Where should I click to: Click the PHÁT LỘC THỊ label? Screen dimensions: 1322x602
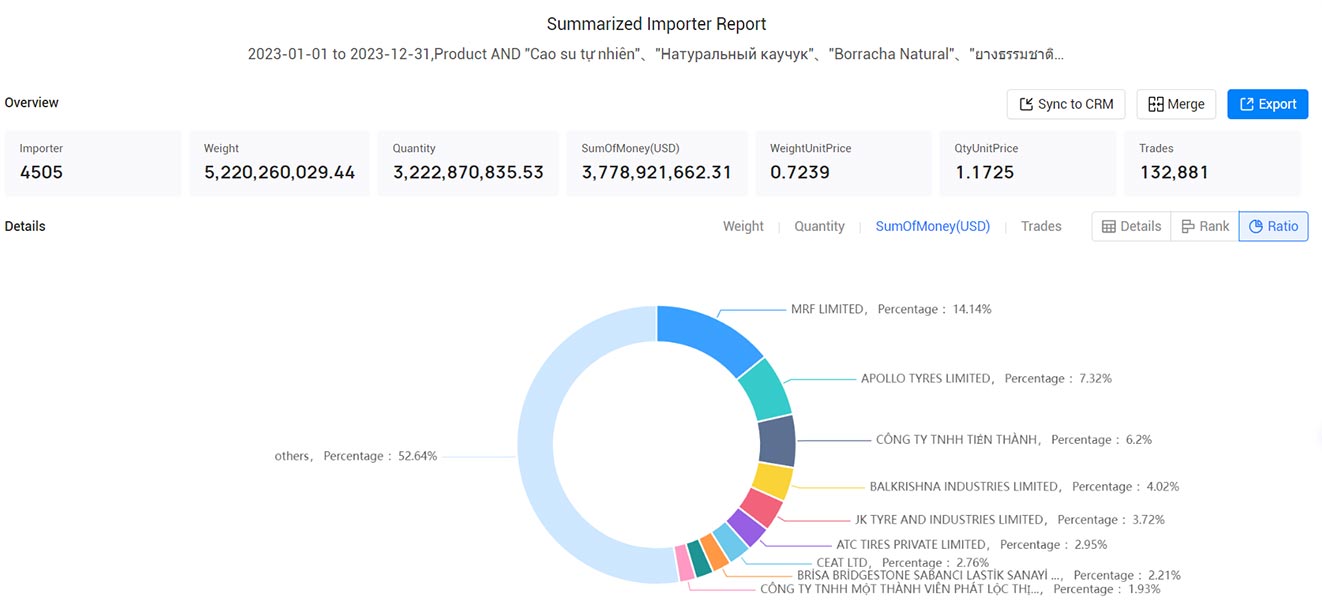coord(960,589)
